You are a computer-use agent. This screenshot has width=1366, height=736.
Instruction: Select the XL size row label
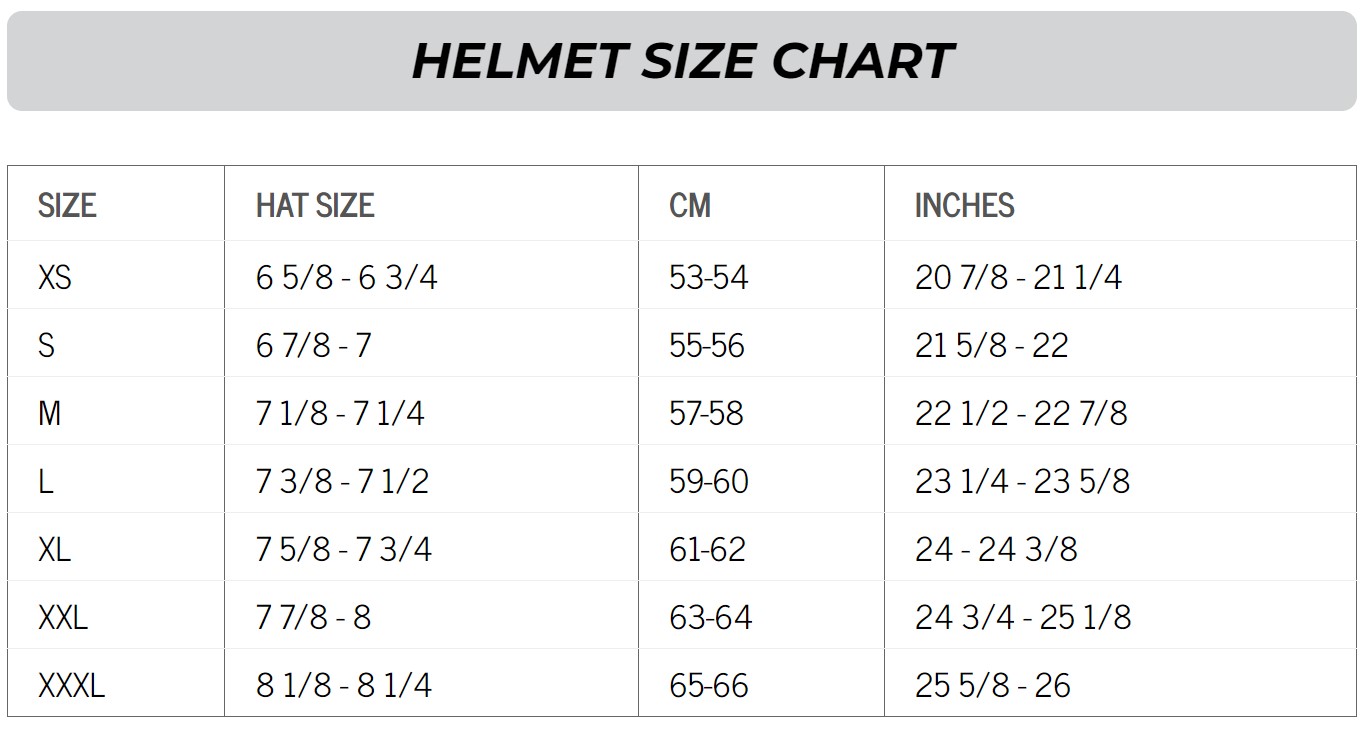coord(55,549)
